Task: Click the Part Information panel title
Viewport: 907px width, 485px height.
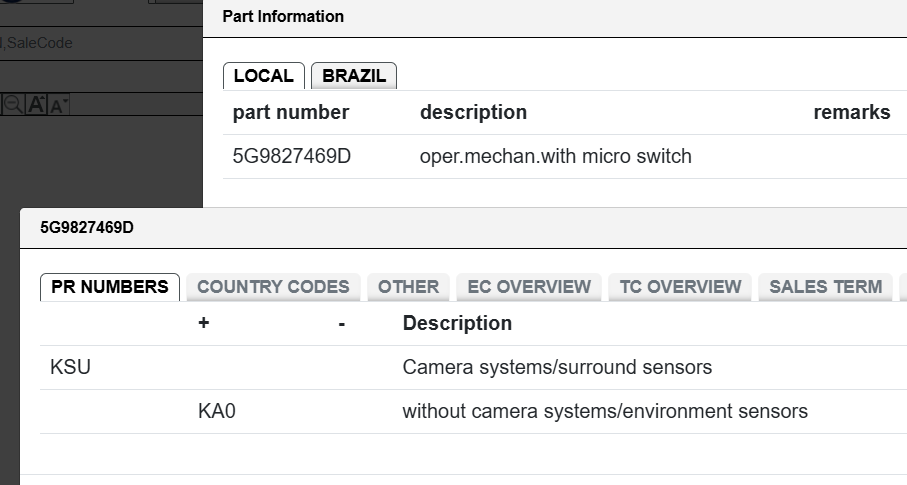Action: coord(283,16)
